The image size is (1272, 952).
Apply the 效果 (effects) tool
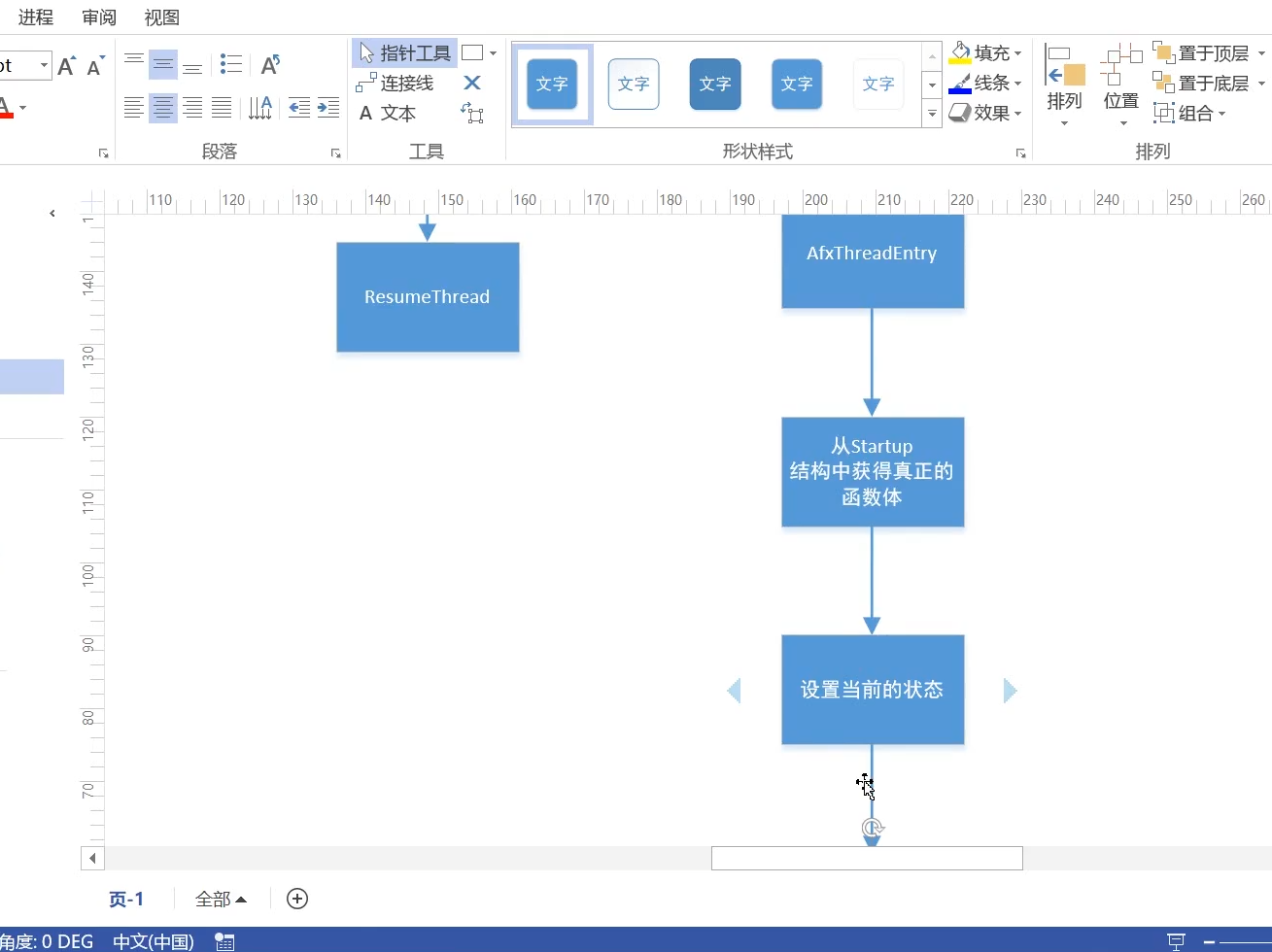984,113
